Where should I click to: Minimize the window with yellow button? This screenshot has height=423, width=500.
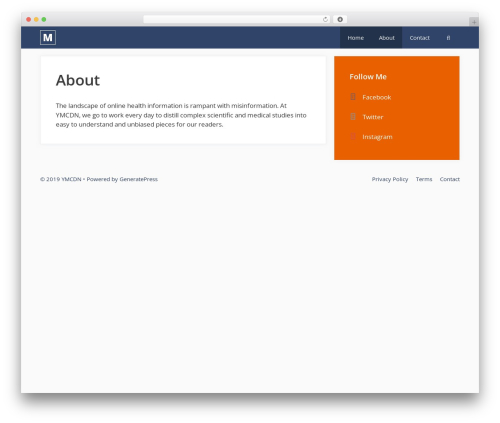click(x=36, y=19)
